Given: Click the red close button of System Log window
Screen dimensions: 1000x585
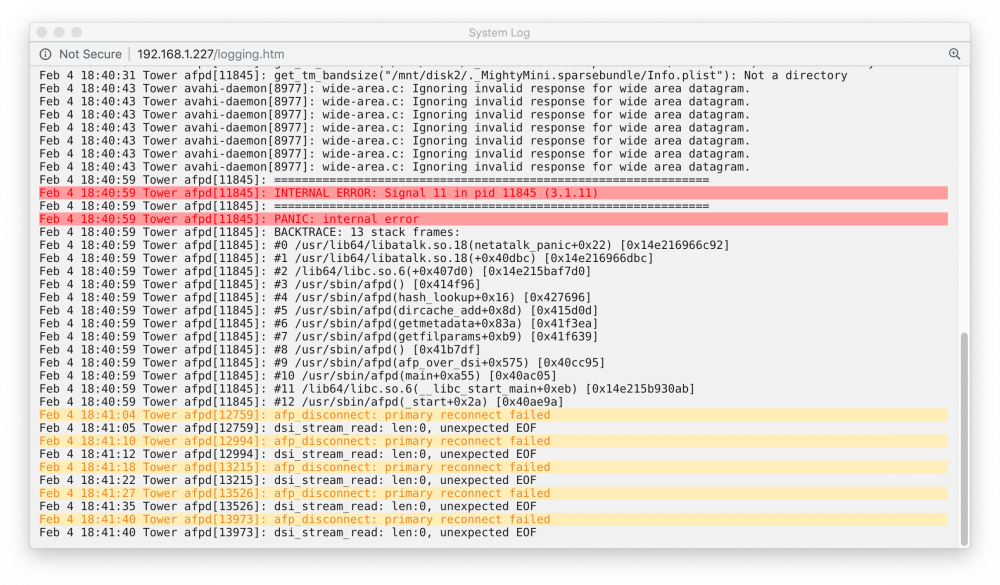Looking at the screenshot, I should tap(42, 32).
